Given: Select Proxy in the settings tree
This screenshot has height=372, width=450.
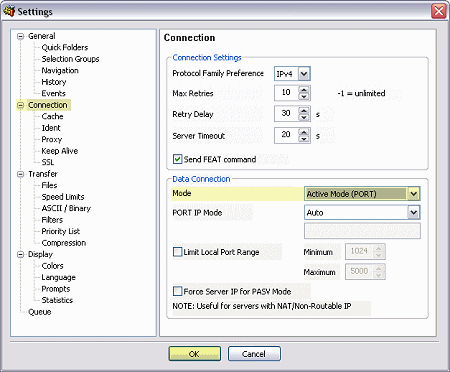Looking at the screenshot, I should [x=52, y=139].
